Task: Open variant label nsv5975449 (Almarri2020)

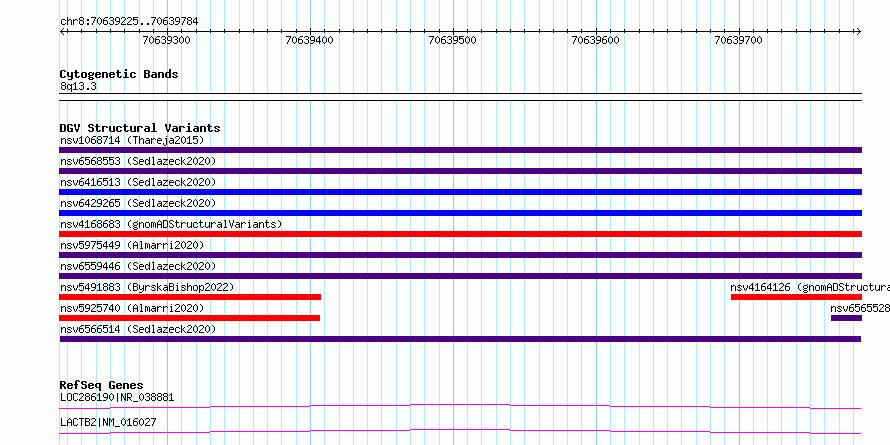Action: 132,245
